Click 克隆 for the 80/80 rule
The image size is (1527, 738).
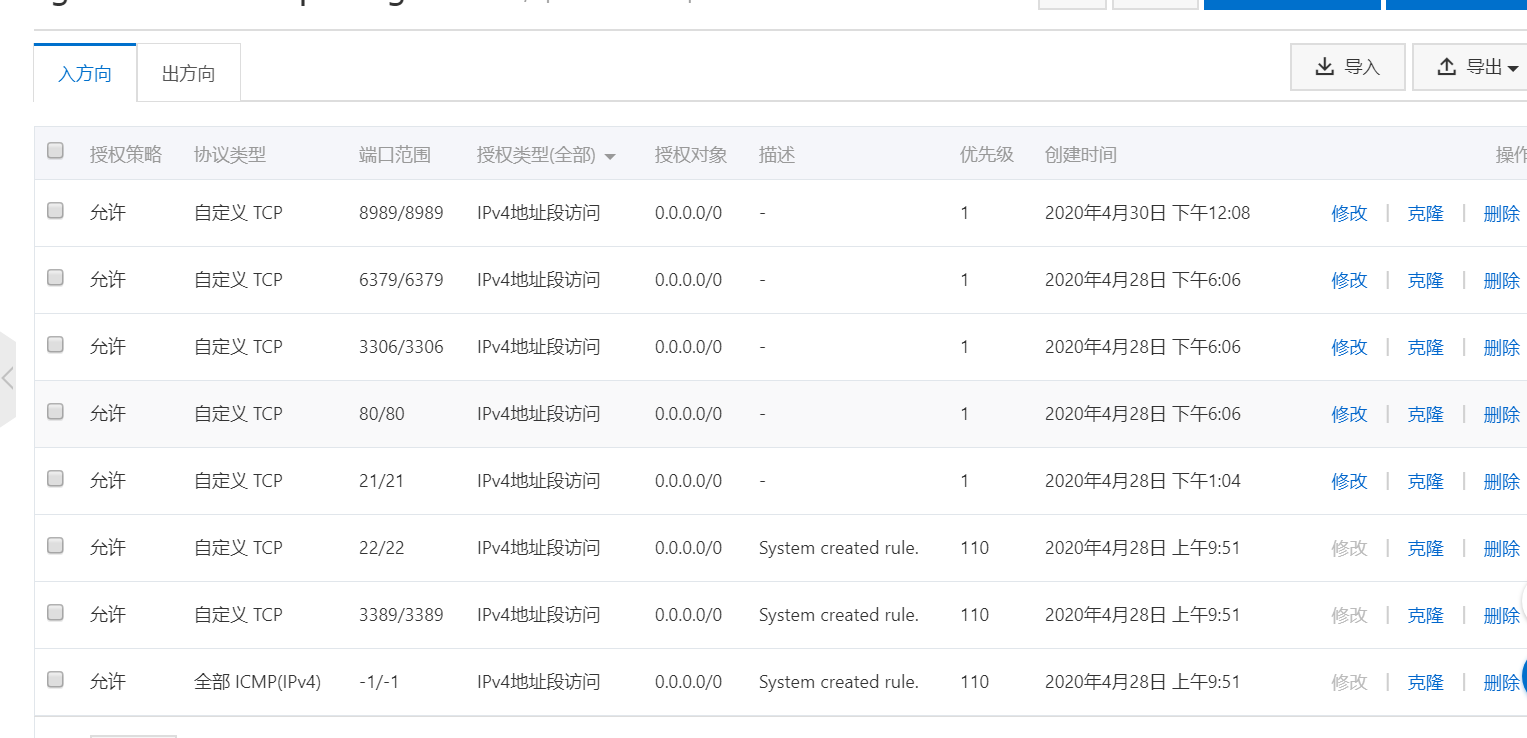tap(1425, 414)
